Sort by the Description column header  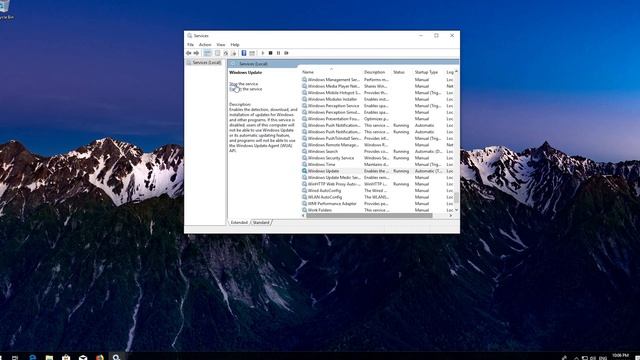coord(376,72)
